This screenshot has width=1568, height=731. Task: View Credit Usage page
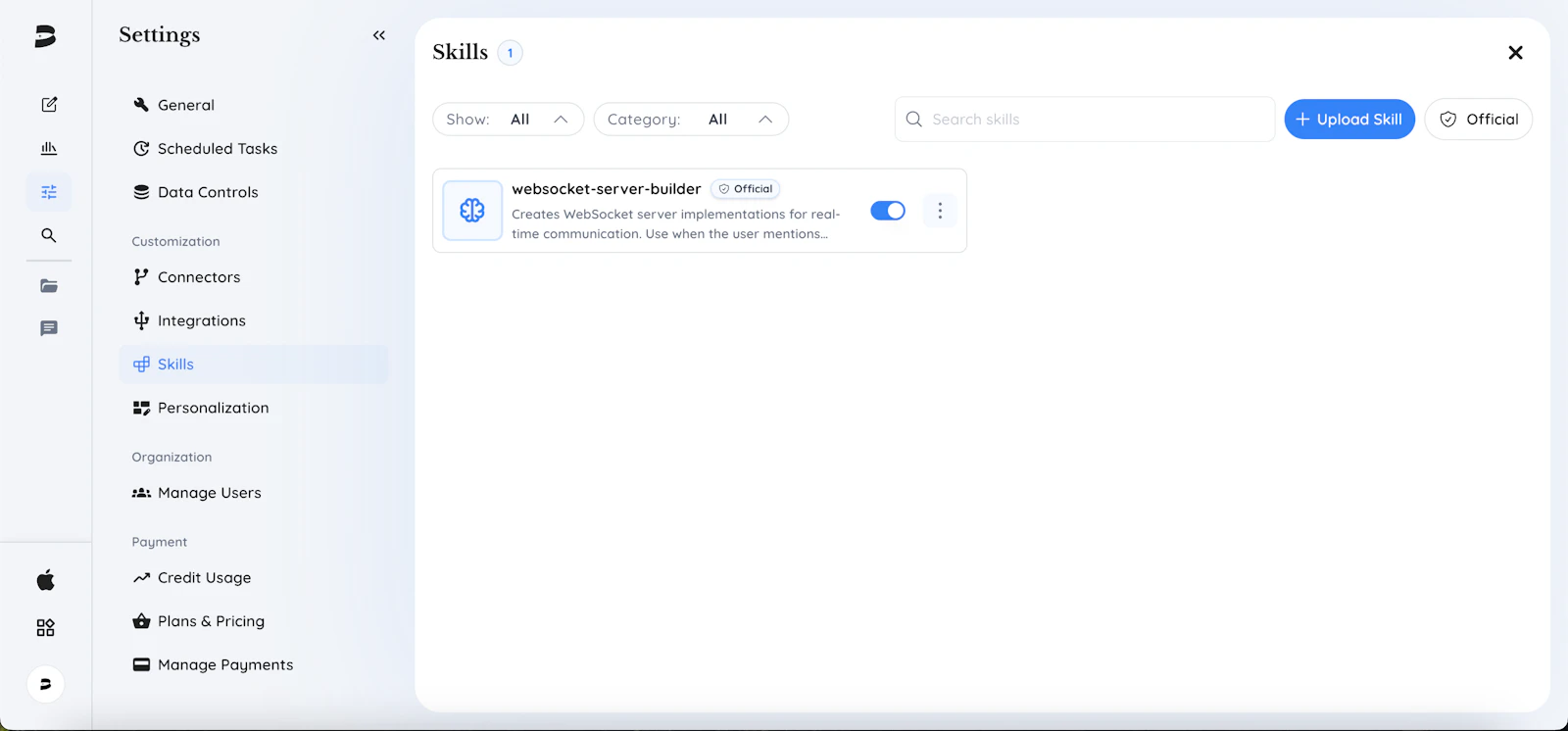coord(254,578)
